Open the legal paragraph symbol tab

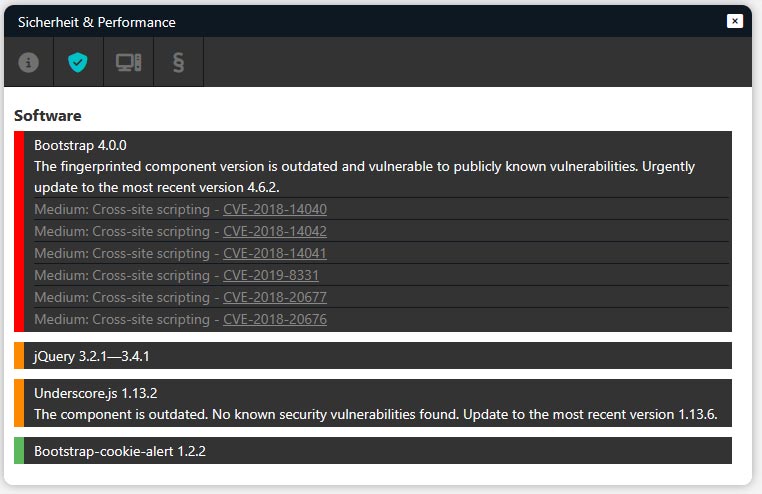coord(179,62)
